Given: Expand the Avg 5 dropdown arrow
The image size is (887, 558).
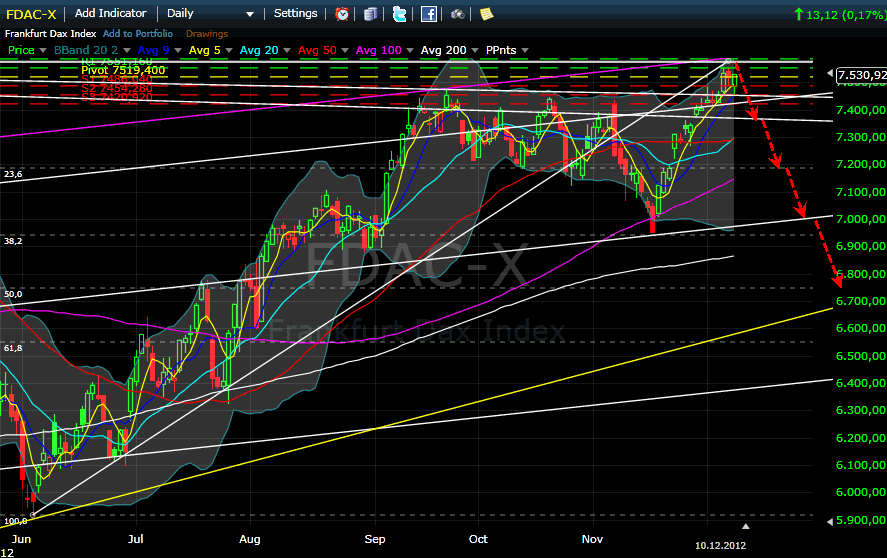Looking at the screenshot, I should [x=229, y=50].
